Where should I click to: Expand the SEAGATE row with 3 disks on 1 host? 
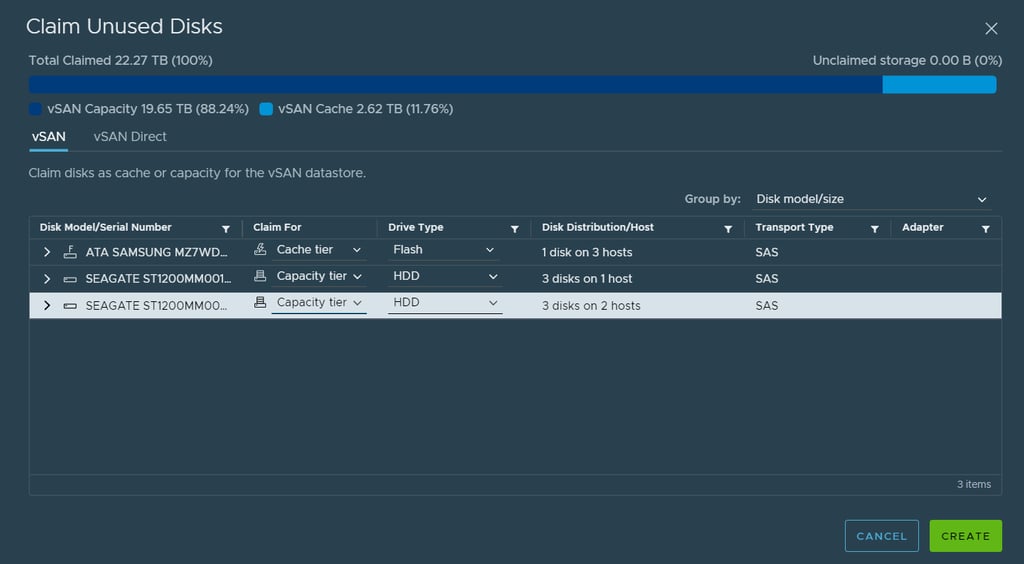(x=47, y=278)
